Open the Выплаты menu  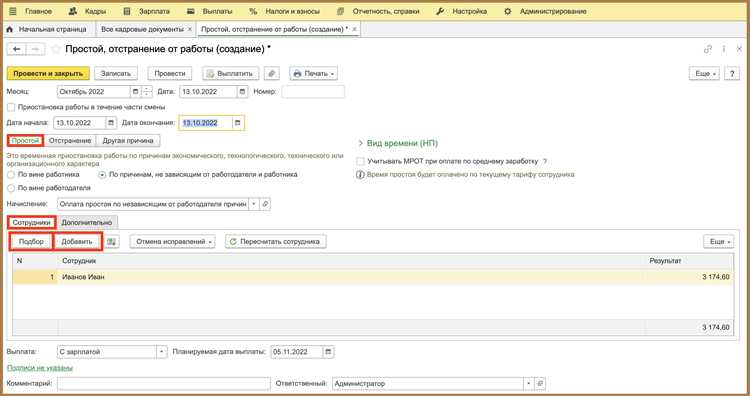pos(210,11)
